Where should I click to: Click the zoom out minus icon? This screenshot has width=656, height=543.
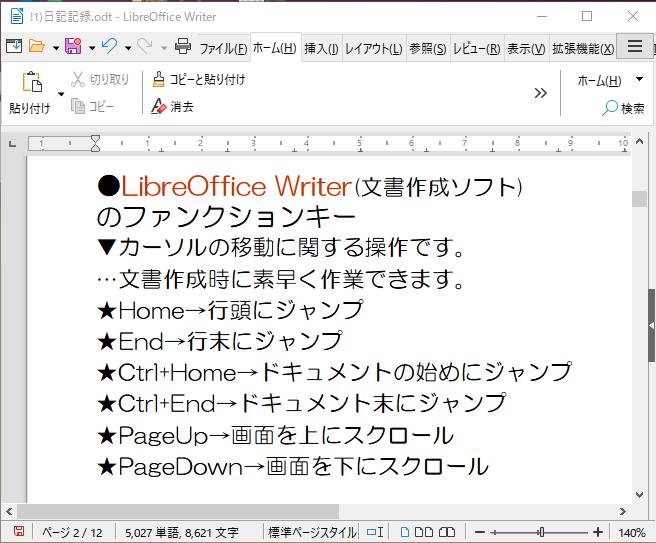point(480,532)
